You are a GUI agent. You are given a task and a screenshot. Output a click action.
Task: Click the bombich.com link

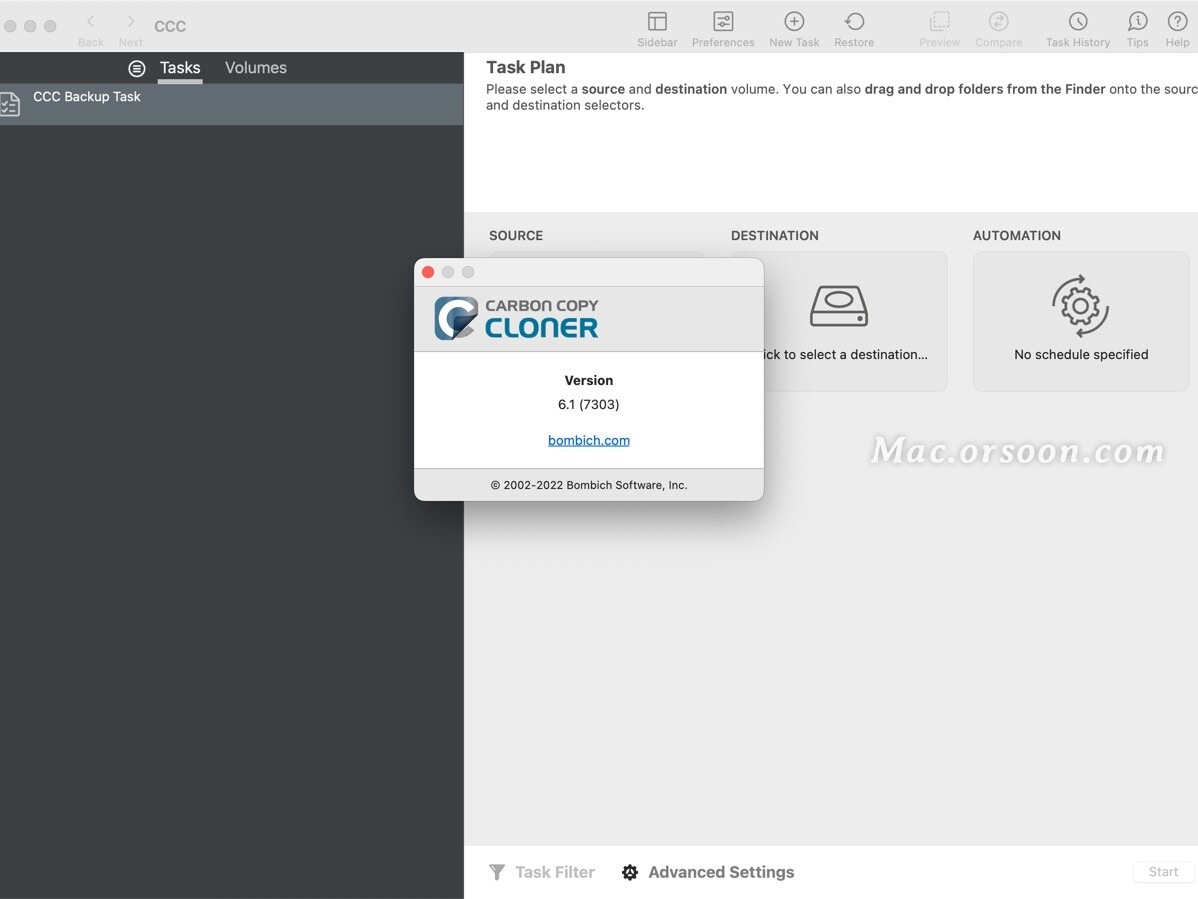588,439
